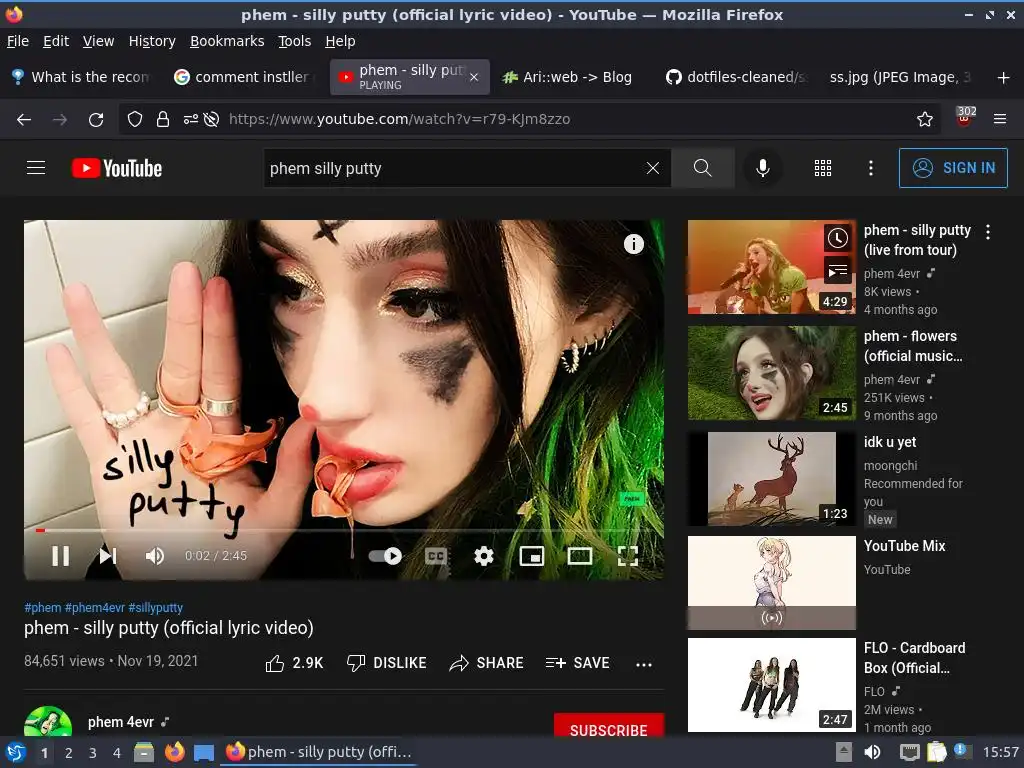Subscribe to phem 4evr channel
This screenshot has width=1024, height=768.
coord(609,725)
